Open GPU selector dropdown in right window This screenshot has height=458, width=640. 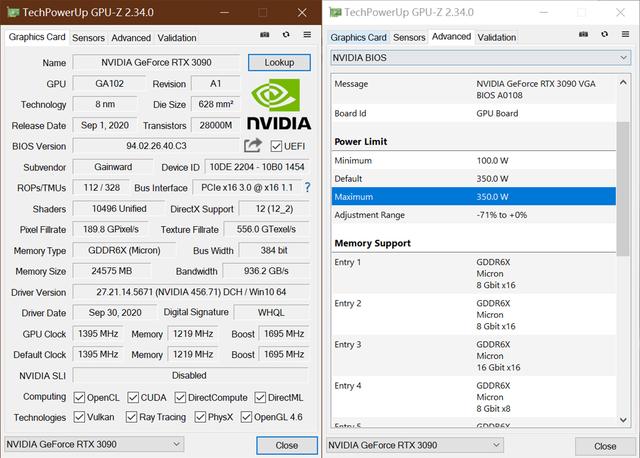pos(415,445)
